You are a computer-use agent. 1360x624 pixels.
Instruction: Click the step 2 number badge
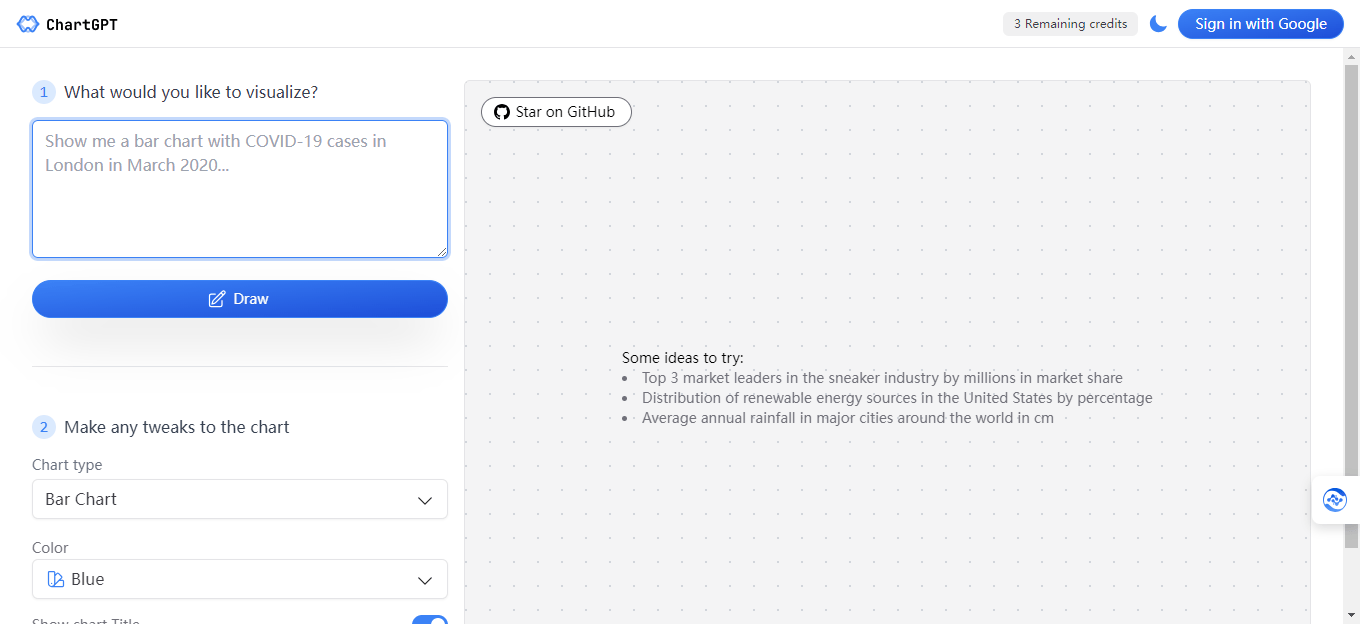[x=44, y=427]
